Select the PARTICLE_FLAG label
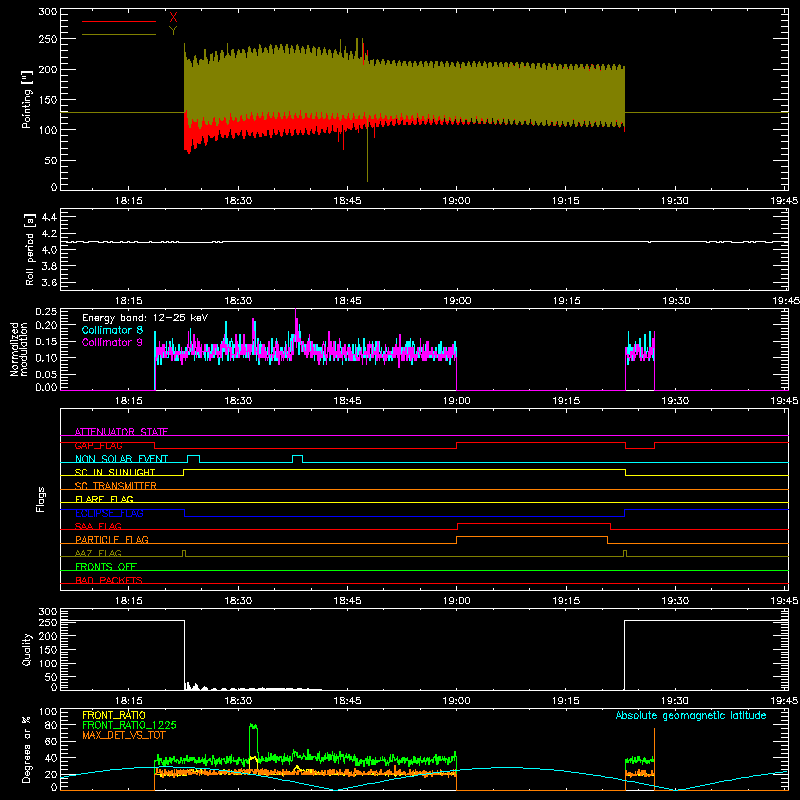The width and height of the screenshot is (800, 800). coord(112,539)
